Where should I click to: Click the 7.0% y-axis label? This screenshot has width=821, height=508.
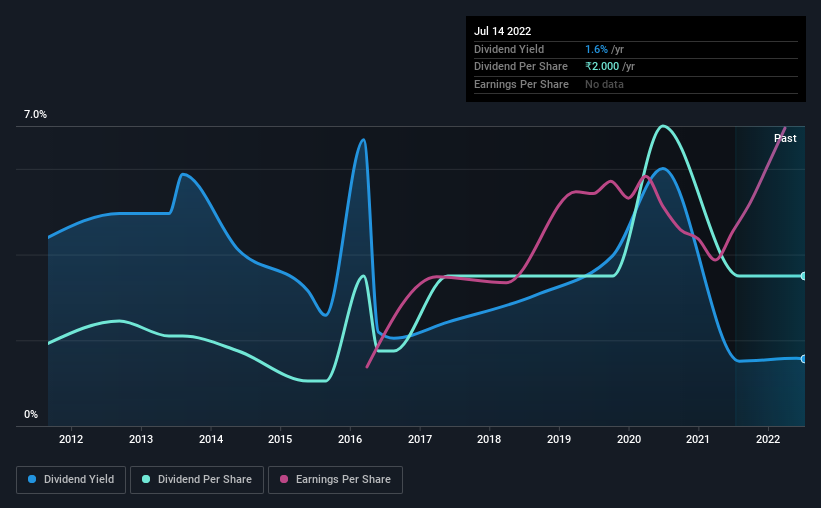click(35, 115)
